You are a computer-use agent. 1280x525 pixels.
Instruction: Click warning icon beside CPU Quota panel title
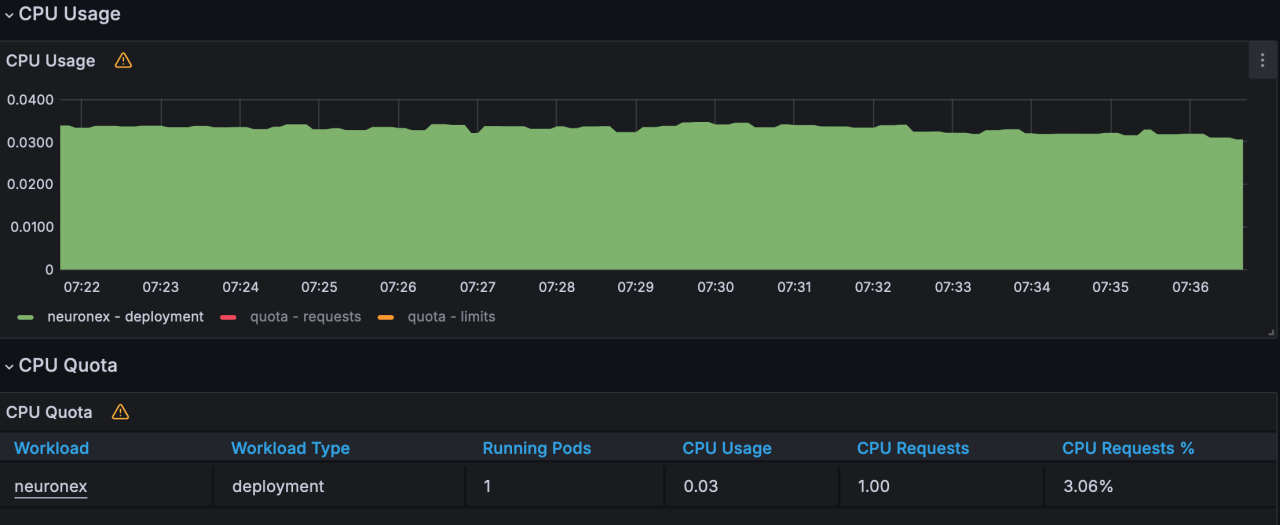point(120,412)
